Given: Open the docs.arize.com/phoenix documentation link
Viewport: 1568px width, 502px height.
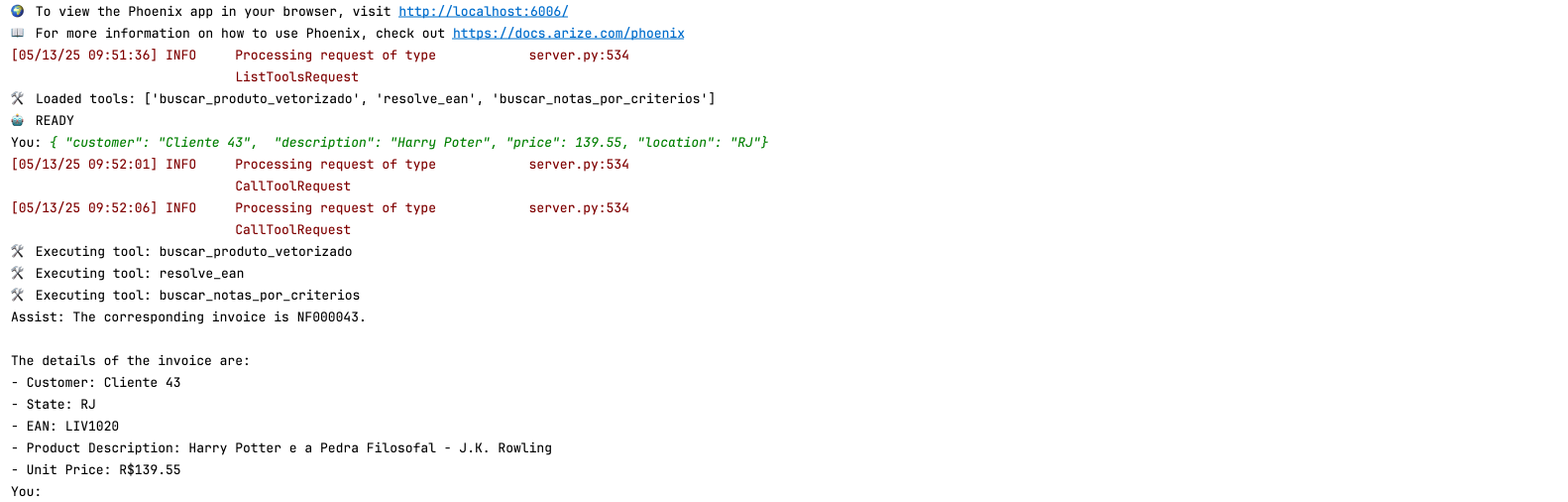Looking at the screenshot, I should point(568,34).
